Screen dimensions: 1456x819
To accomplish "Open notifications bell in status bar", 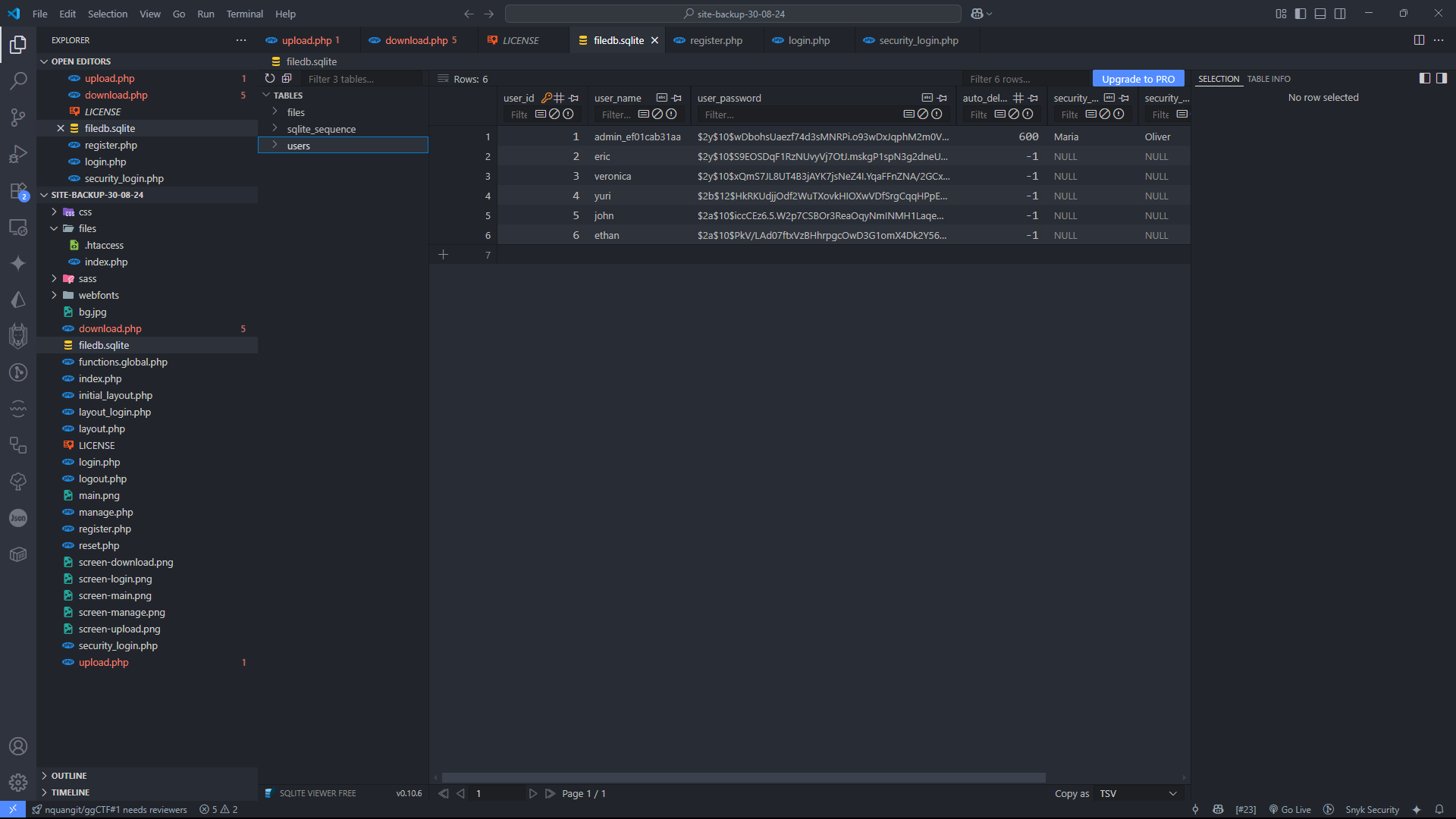I will coord(1439,810).
